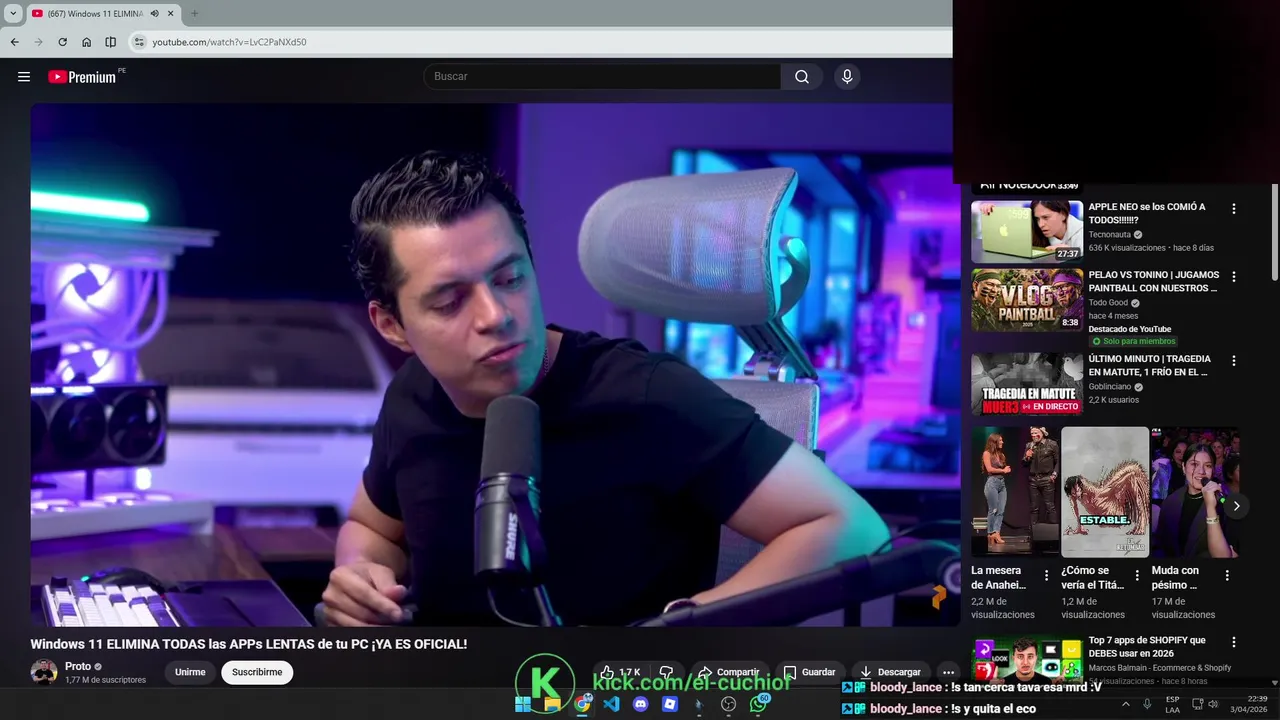Open the taskbar clock showing 22:39
The width and height of the screenshot is (1280, 720).
click(x=1249, y=704)
